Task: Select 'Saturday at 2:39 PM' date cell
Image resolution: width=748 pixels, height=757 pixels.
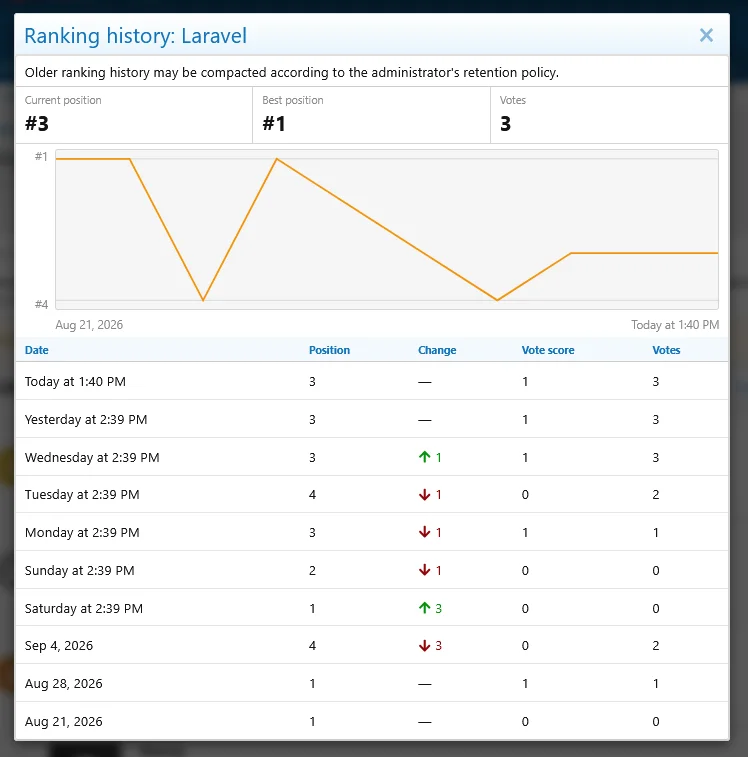Action: click(x=84, y=608)
